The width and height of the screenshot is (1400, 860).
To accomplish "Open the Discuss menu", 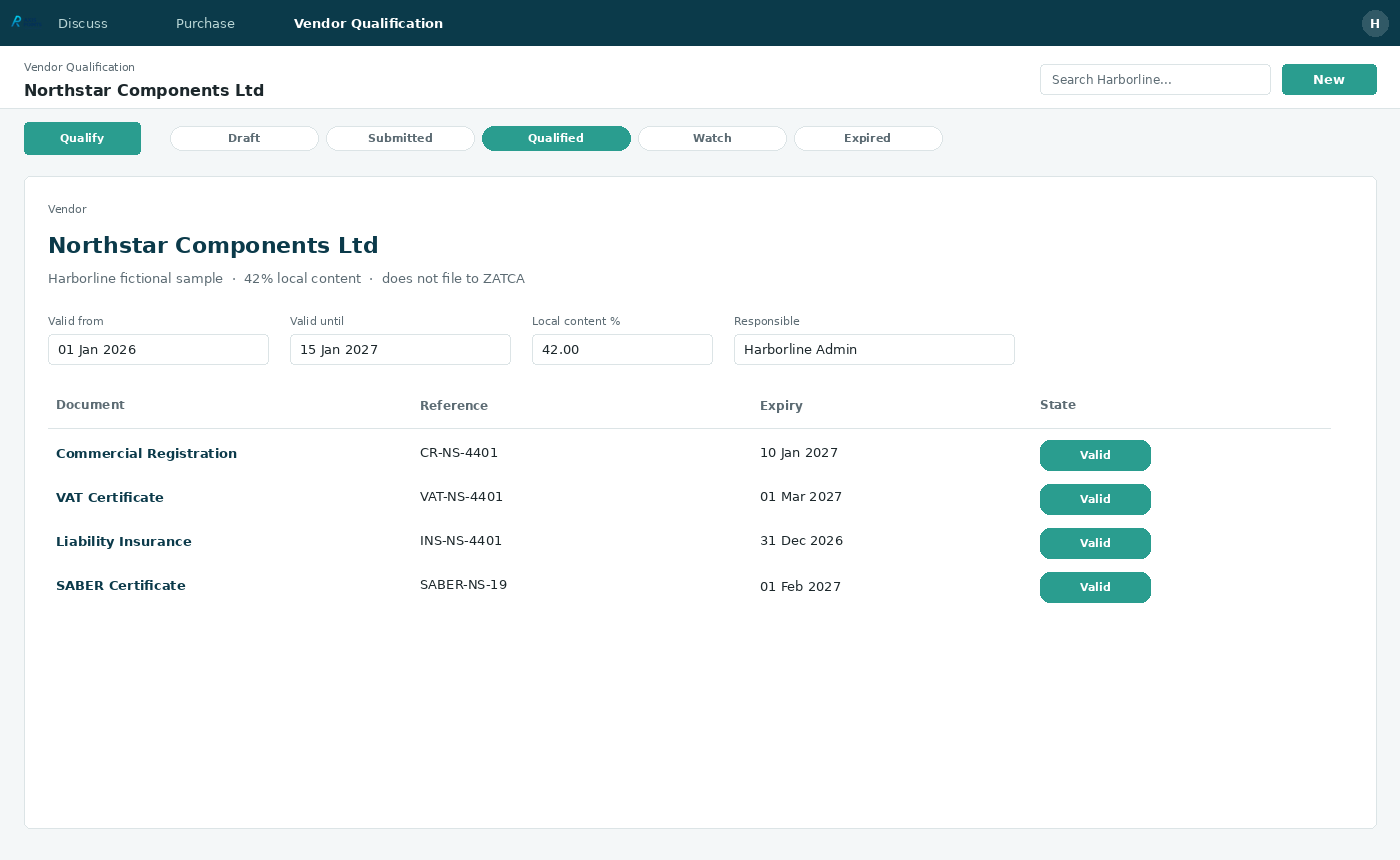I will pyautogui.click(x=83, y=23).
